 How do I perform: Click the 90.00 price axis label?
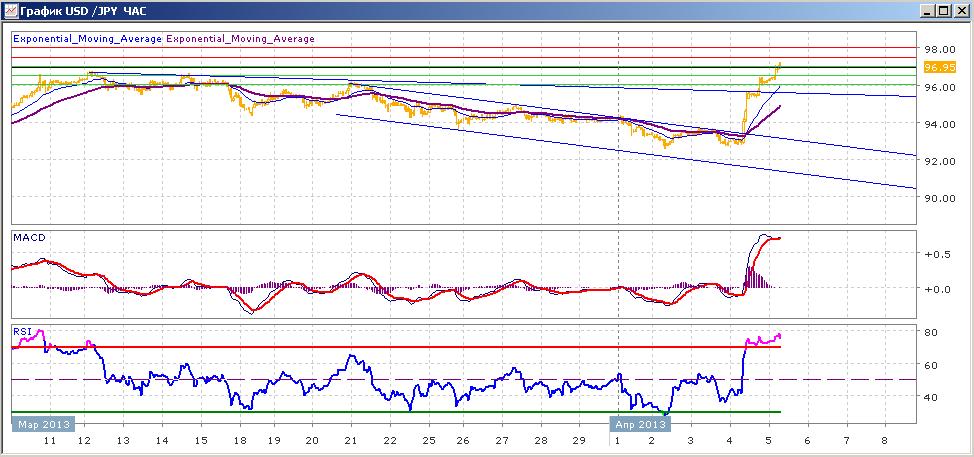tap(938, 198)
